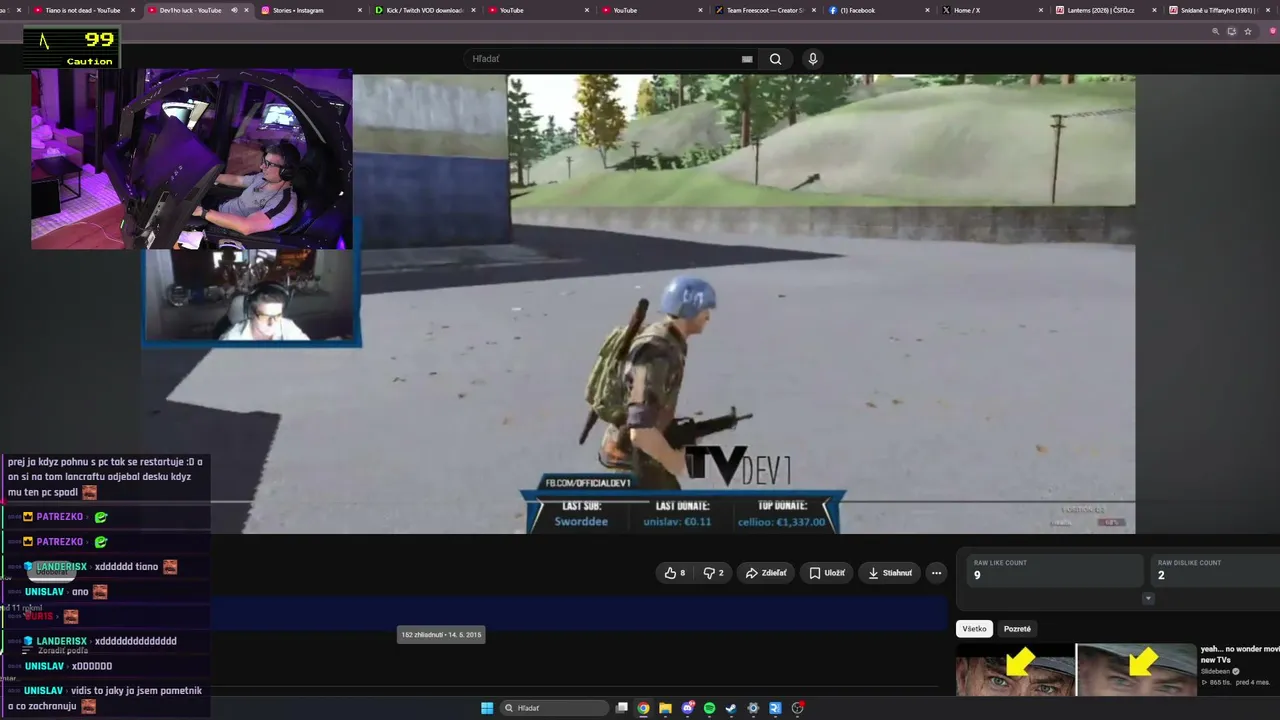The width and height of the screenshot is (1280, 720).
Task: Click the RAW LIKE COUNT value 9
Action: pyautogui.click(x=977, y=576)
